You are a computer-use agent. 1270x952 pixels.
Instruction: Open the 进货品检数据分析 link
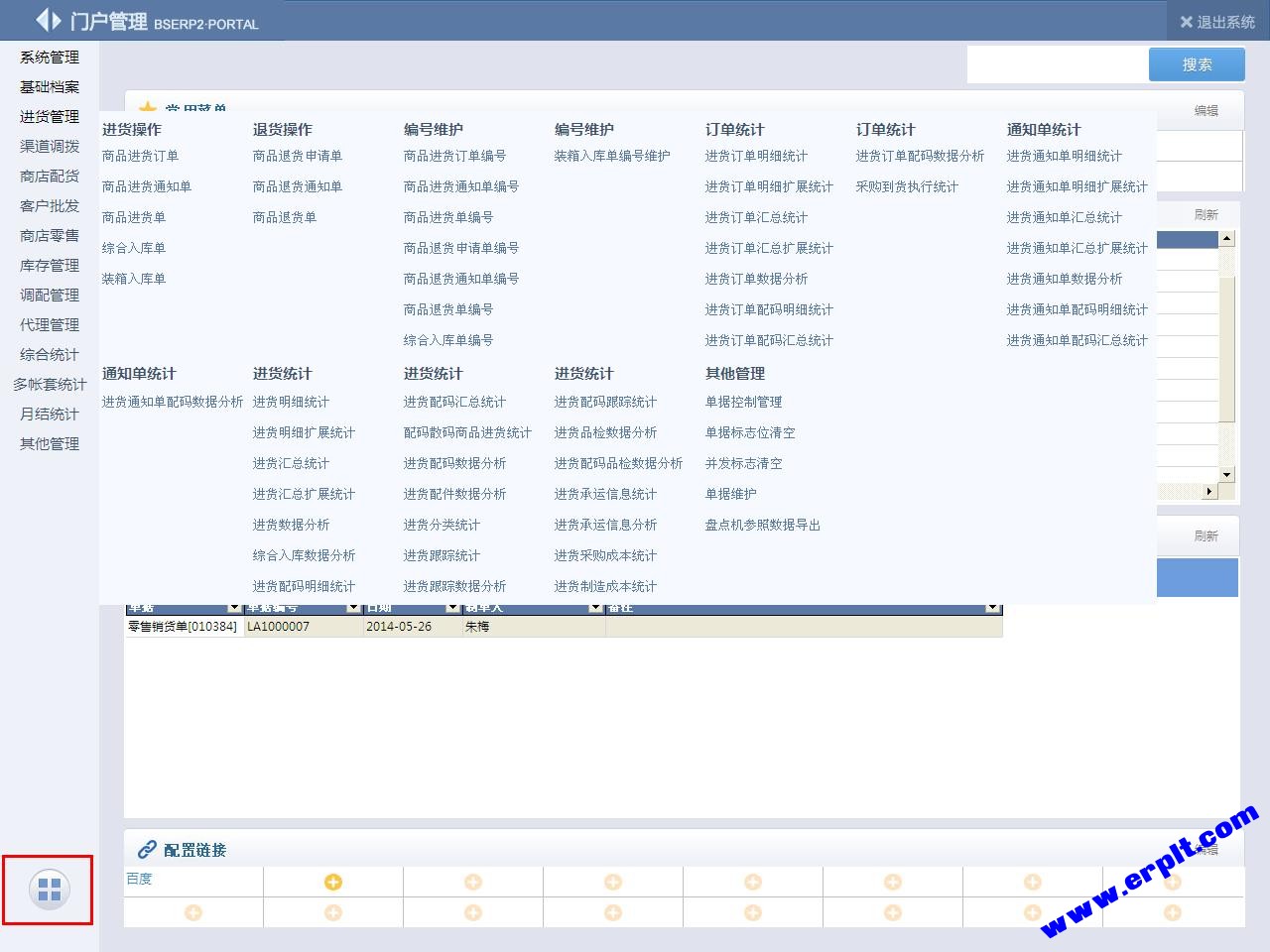(606, 432)
